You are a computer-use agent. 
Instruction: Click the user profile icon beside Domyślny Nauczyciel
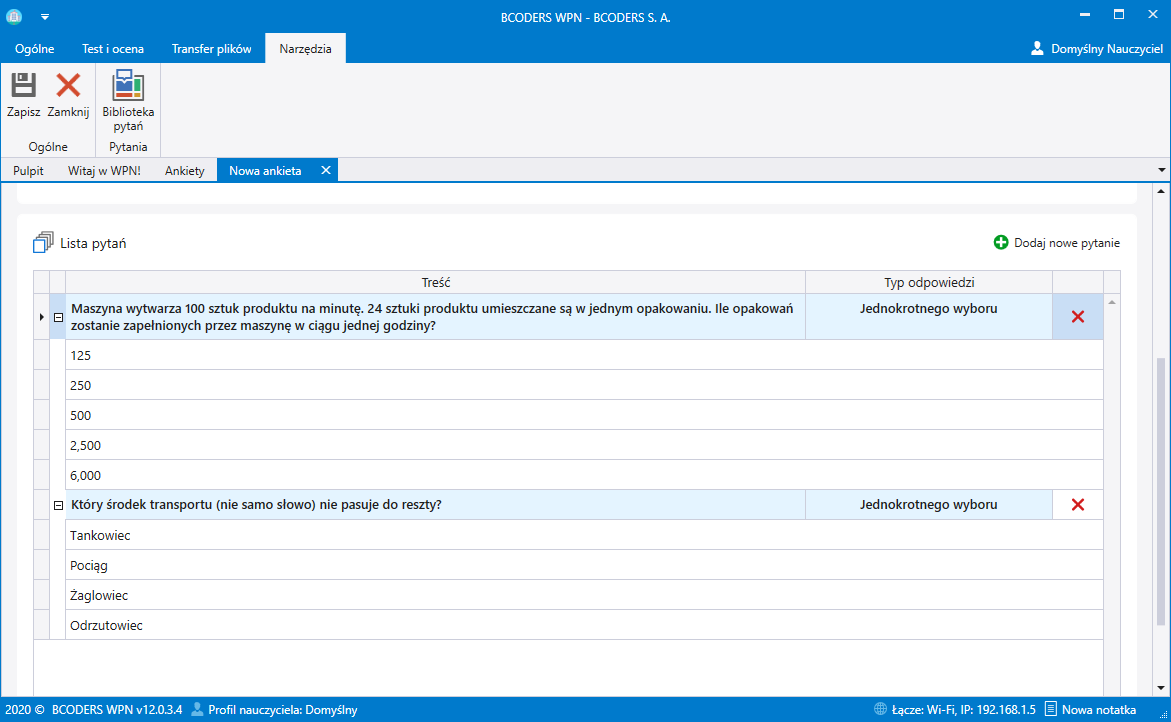tap(1037, 49)
